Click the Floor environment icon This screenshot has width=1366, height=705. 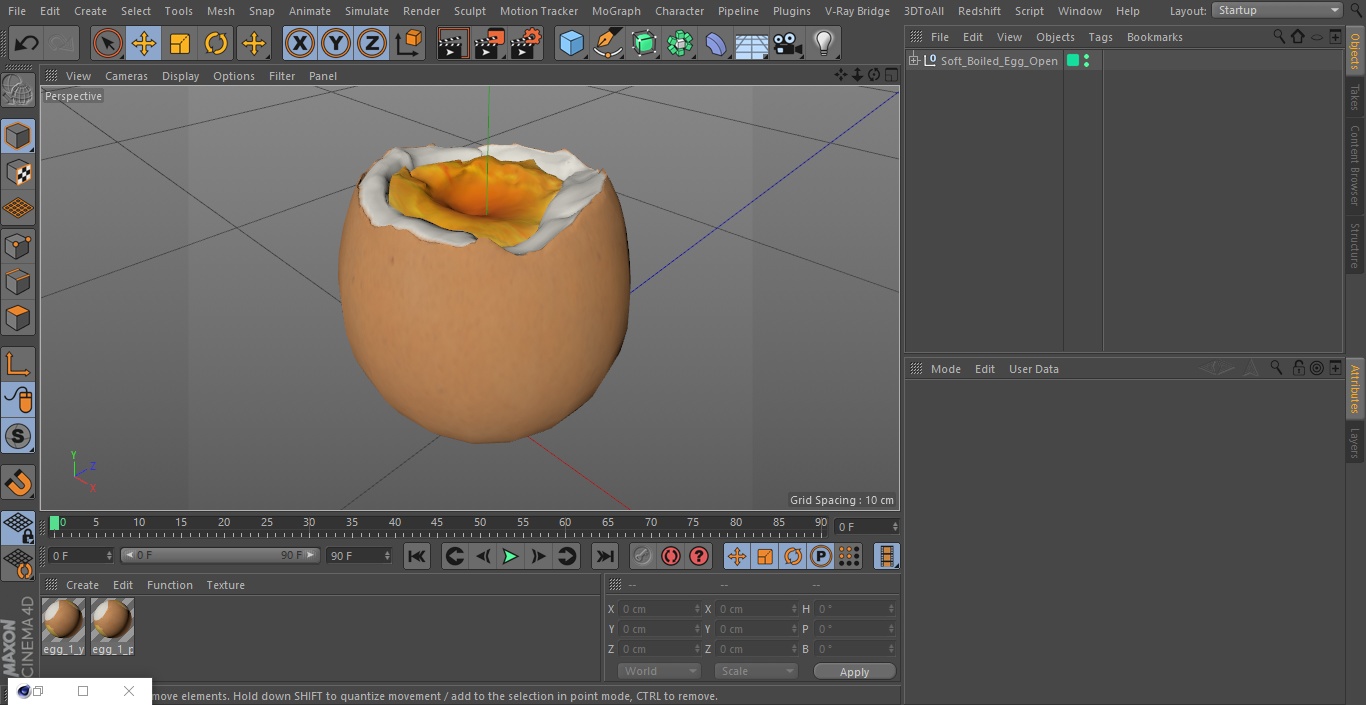(752, 43)
